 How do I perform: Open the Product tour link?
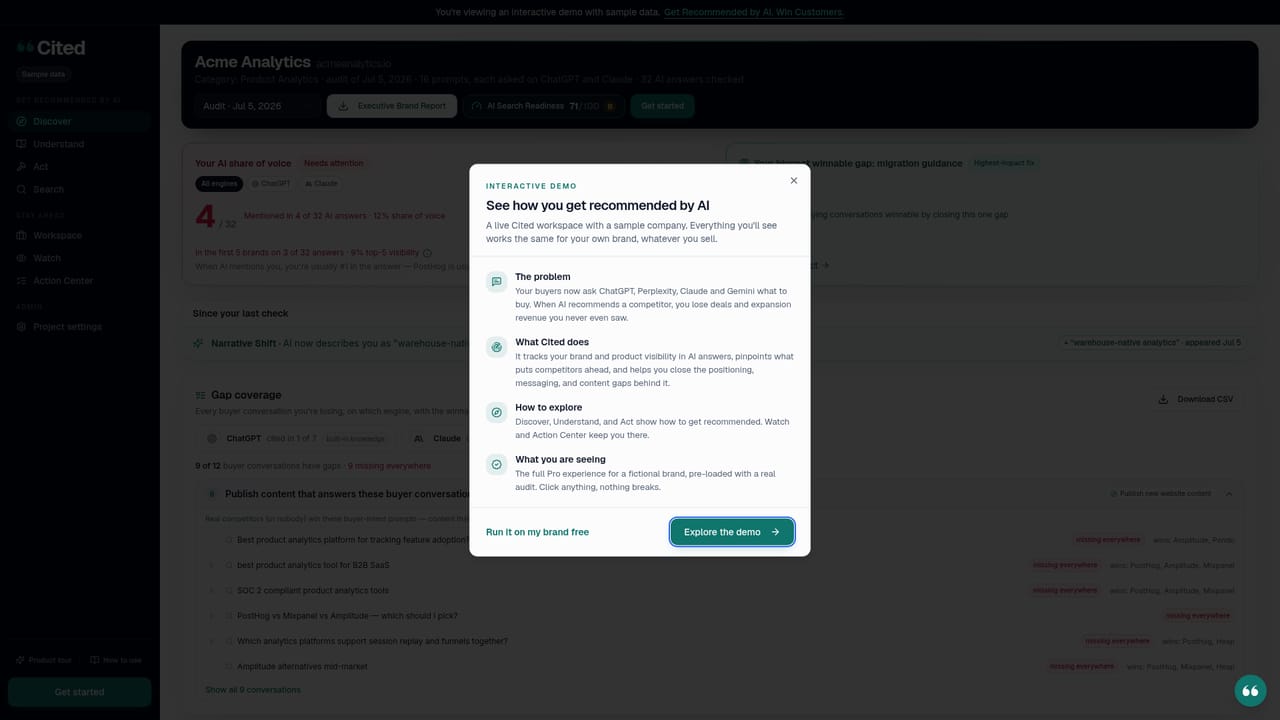[44, 660]
